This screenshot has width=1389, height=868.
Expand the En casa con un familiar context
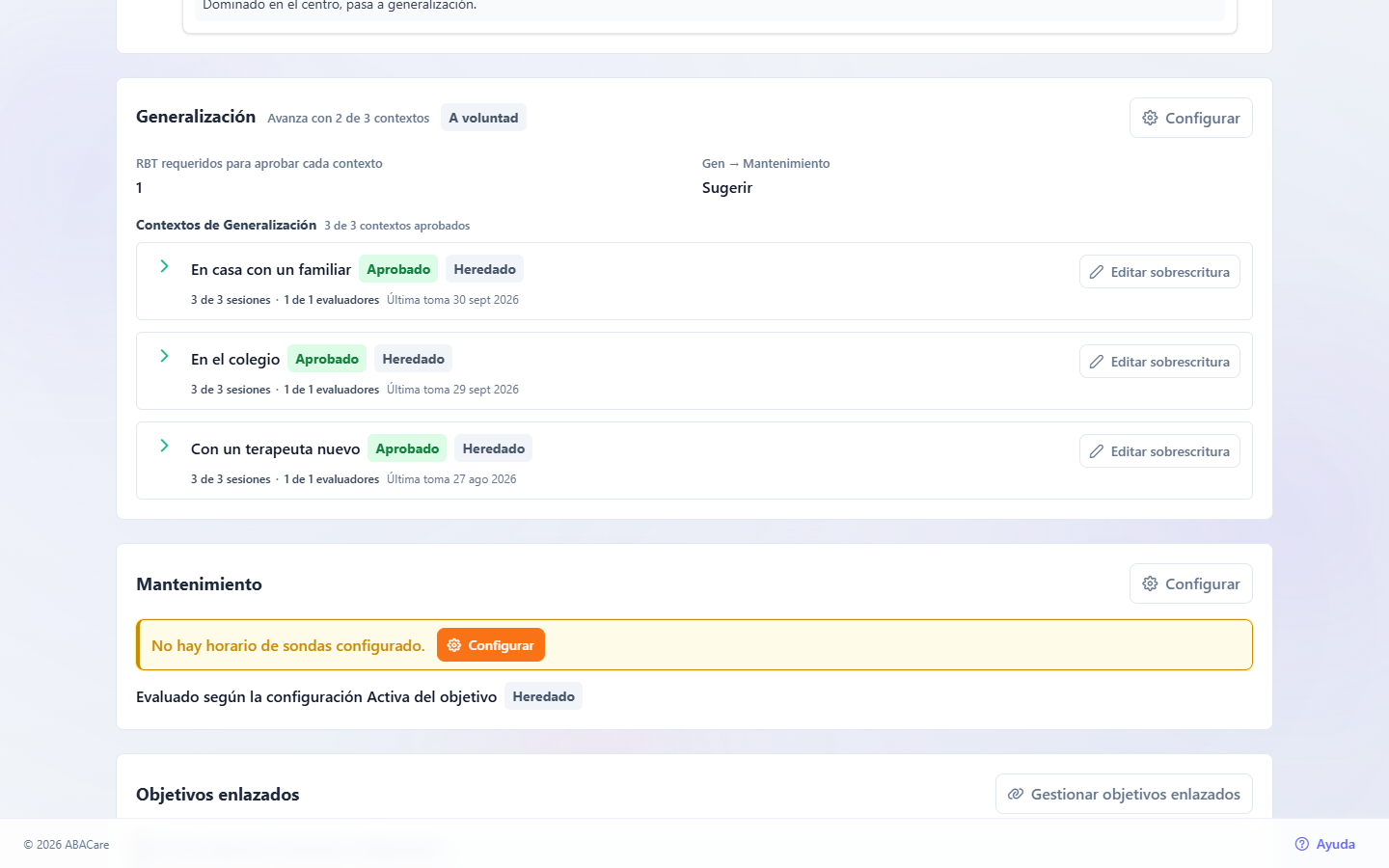click(x=164, y=266)
